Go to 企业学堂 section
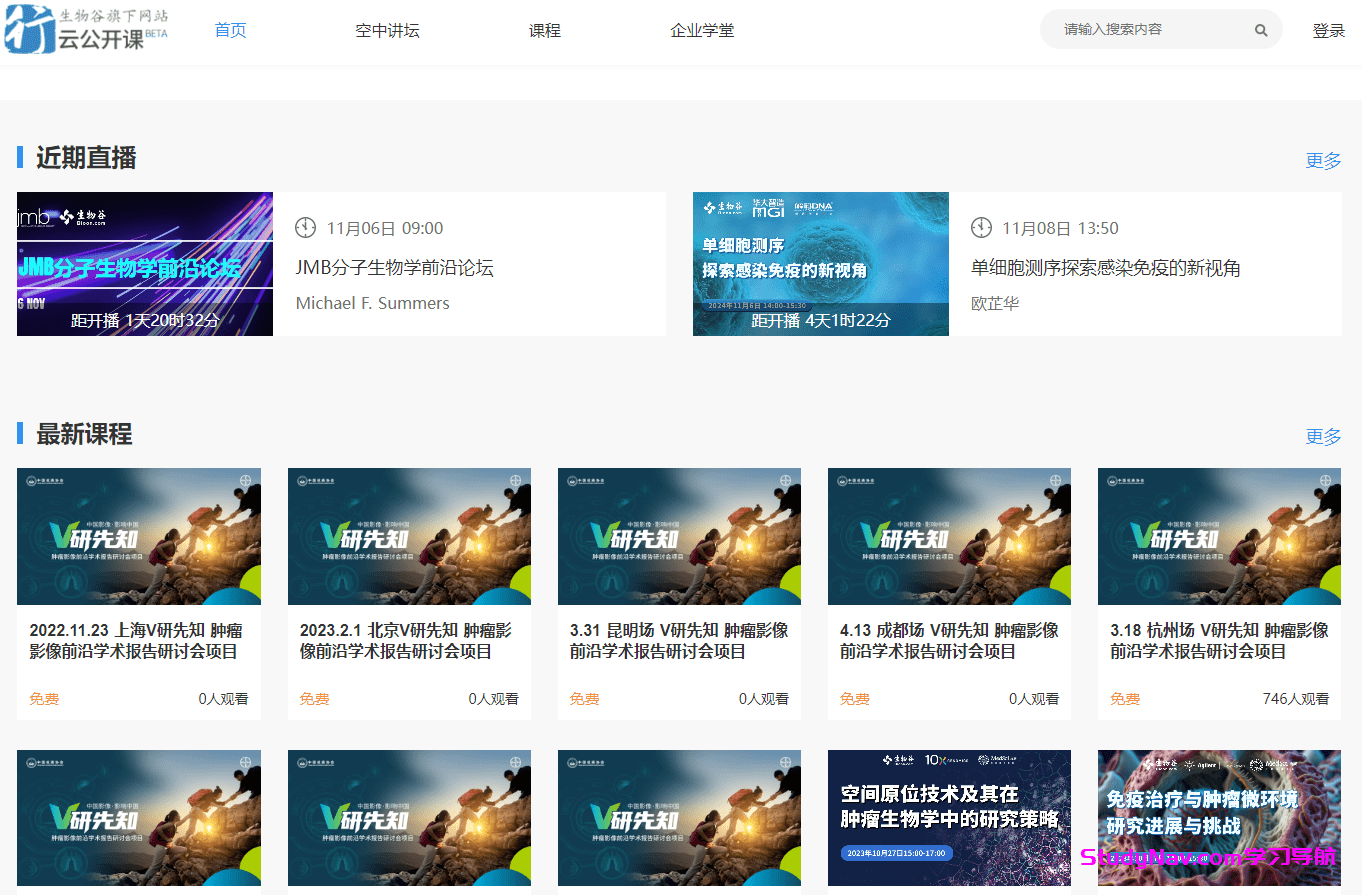This screenshot has width=1362, height=895. click(702, 30)
